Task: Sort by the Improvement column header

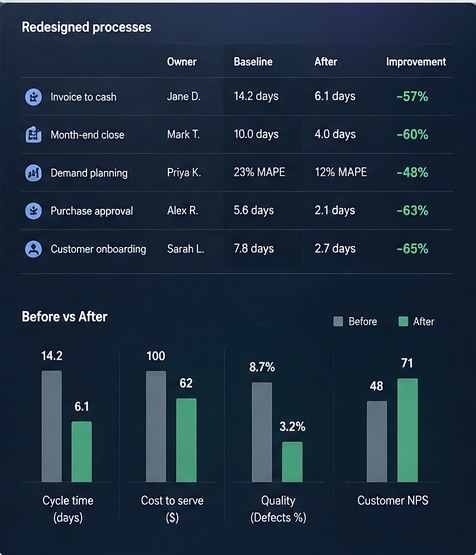Action: 416,62
